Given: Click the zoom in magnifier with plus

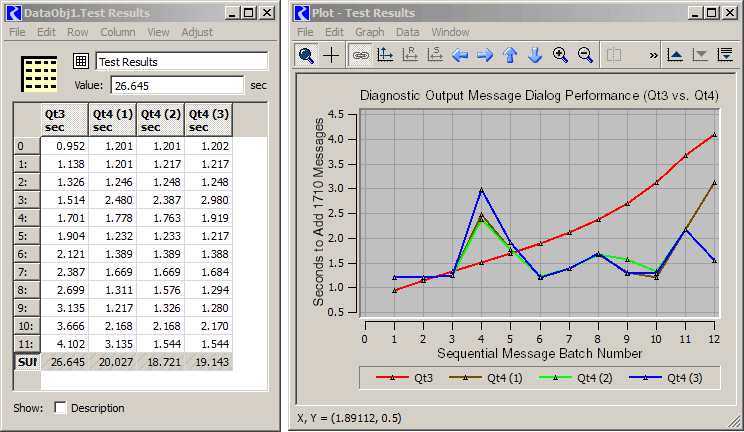Looking at the screenshot, I should [560, 56].
